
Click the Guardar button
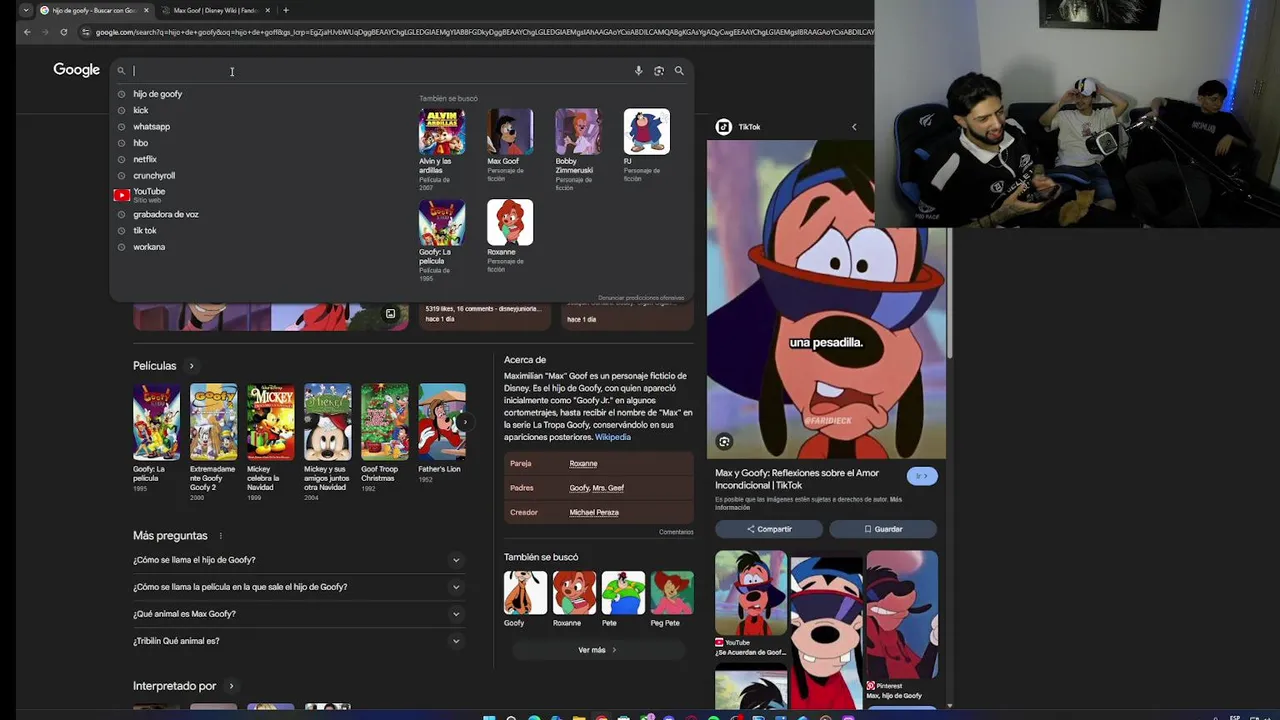pos(883,529)
